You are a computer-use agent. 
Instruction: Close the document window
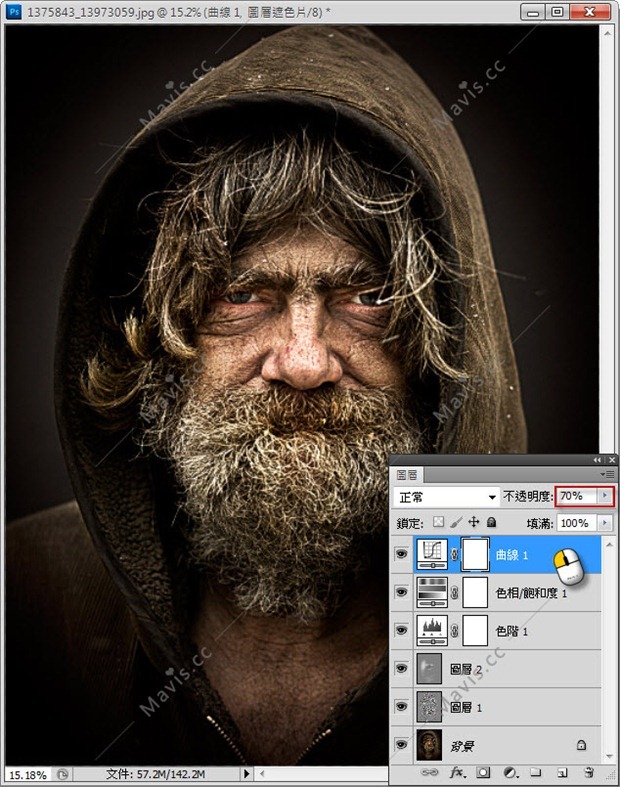coord(590,12)
